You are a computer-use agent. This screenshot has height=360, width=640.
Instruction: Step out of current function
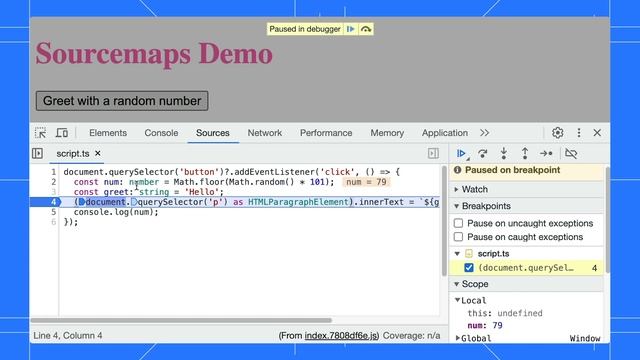pos(525,153)
